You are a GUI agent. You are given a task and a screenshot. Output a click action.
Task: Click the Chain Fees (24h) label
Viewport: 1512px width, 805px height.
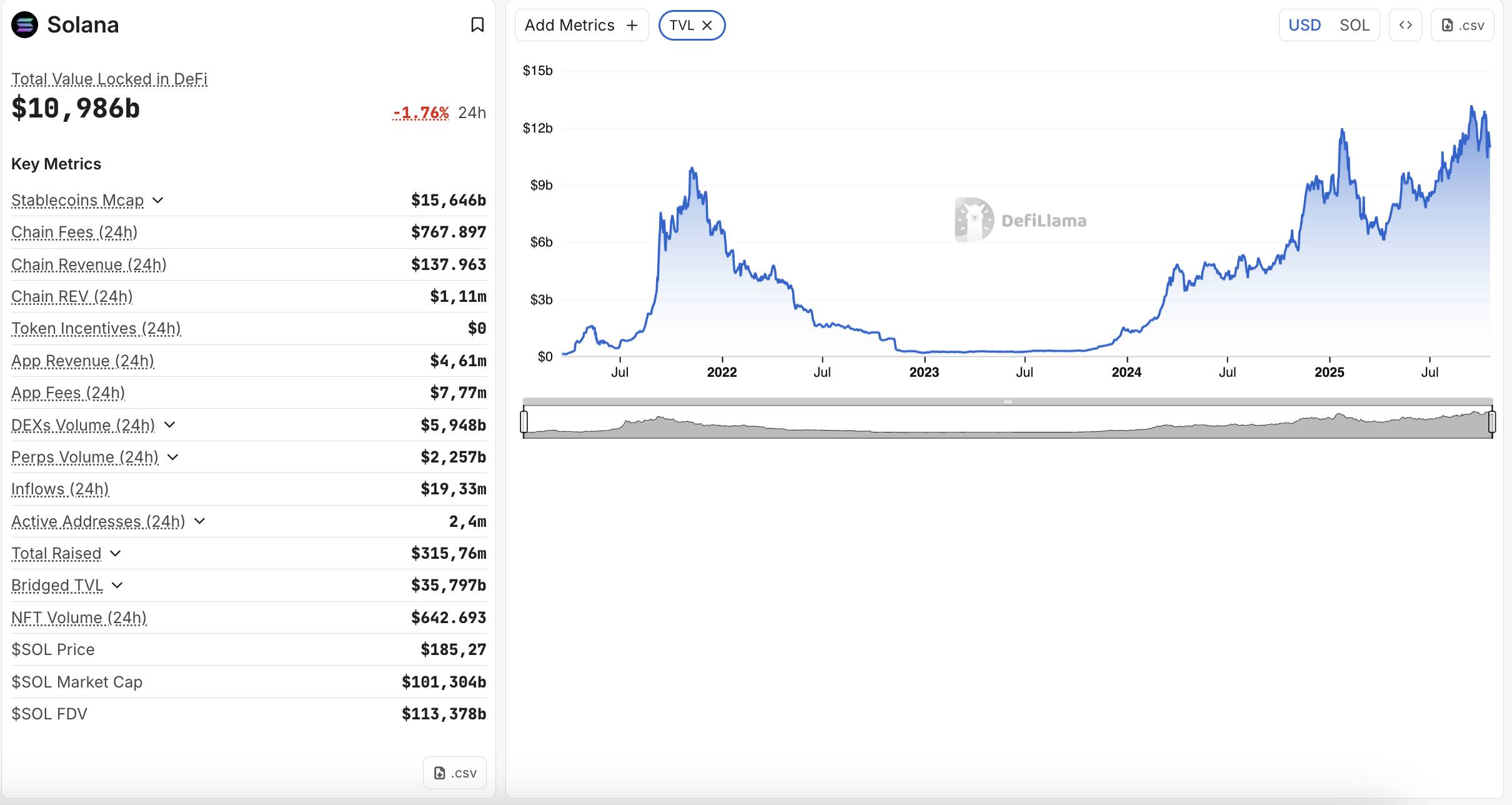pos(74,232)
